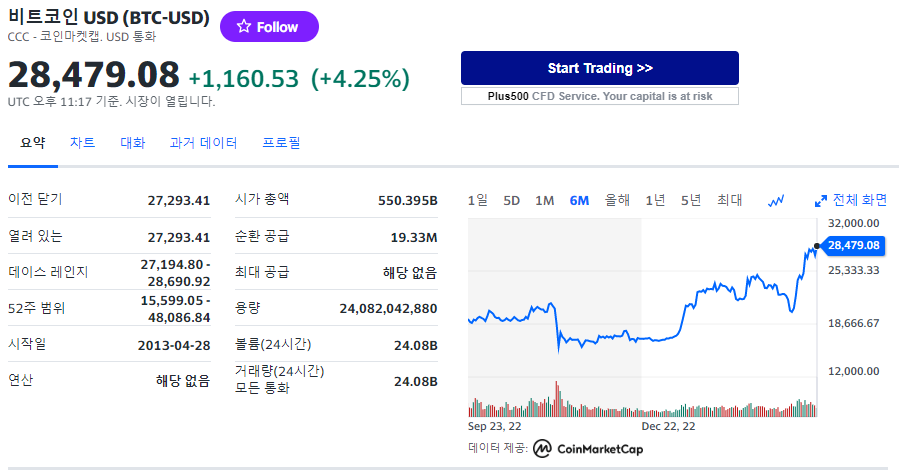Click the 12,000.00 axis label

[x=854, y=371]
